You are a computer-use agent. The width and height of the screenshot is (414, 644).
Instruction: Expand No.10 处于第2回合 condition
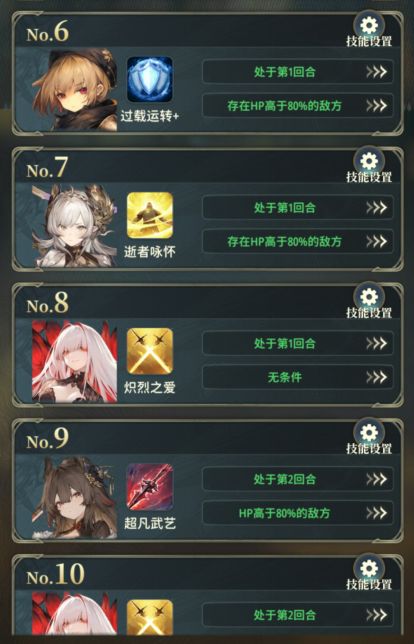pos(298,615)
